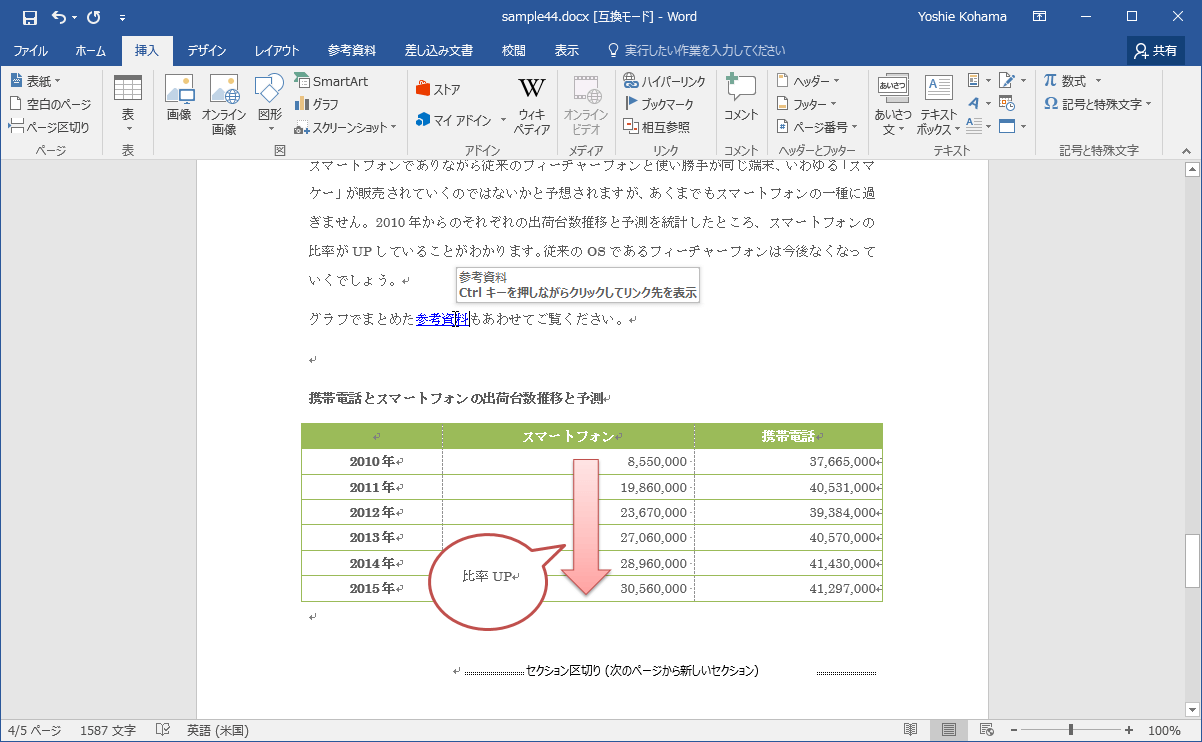Screen dimensions: 1202x742
Task: Open the スクリーンショット dropdown
Action: click(346, 127)
